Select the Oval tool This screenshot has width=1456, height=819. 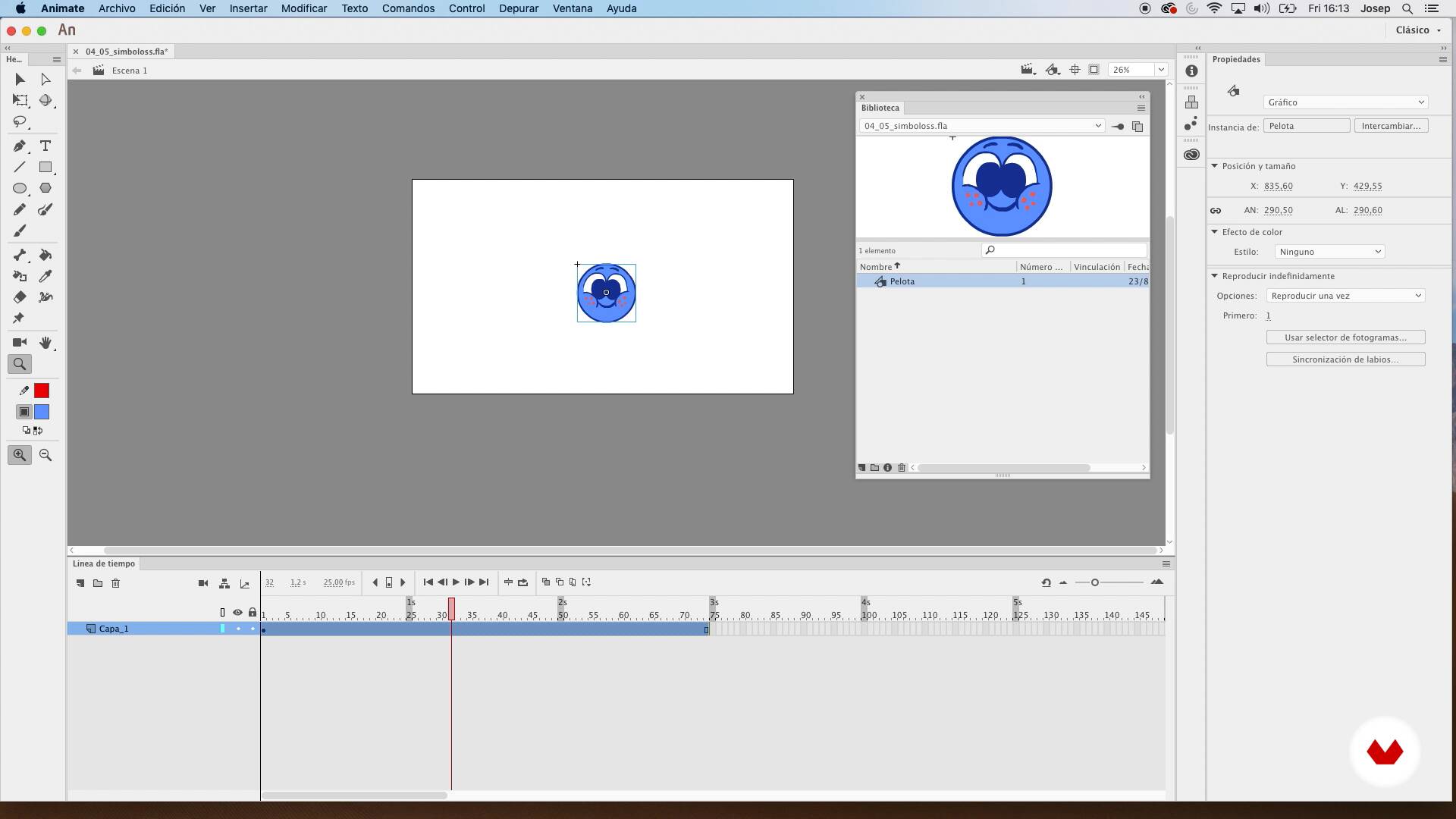click(x=20, y=188)
